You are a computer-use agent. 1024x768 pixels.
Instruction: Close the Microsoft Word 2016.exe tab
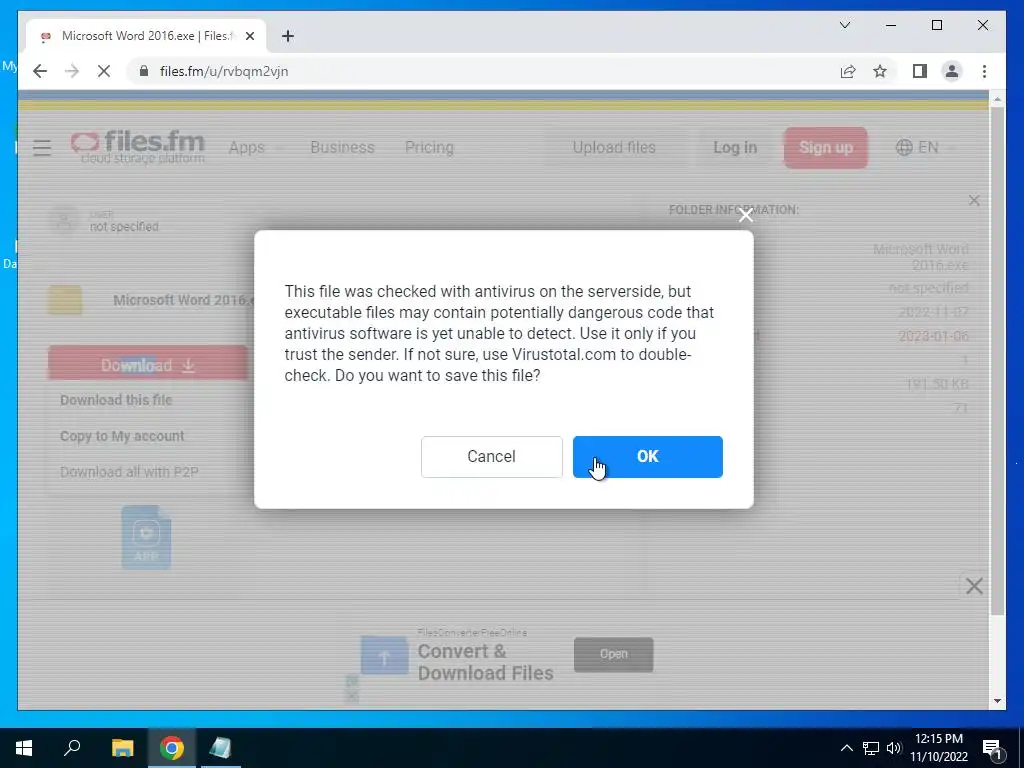[249, 36]
